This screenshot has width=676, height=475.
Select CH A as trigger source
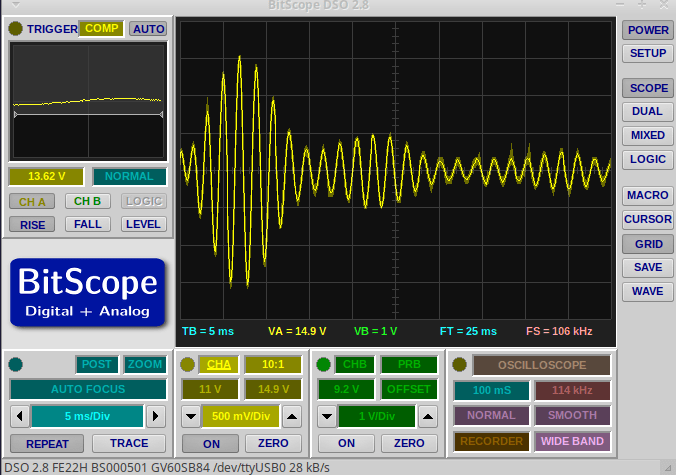[32, 201]
